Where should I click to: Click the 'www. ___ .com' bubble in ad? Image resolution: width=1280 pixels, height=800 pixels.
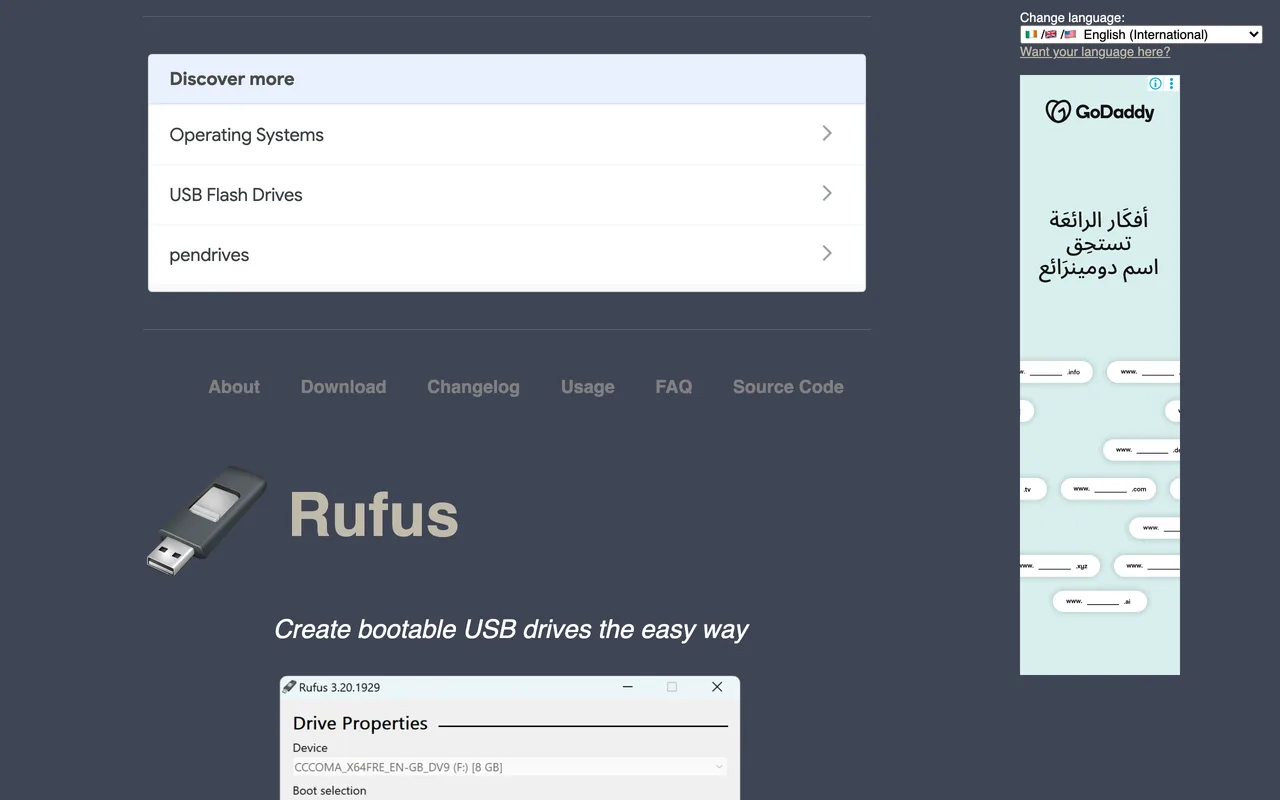coord(1109,489)
